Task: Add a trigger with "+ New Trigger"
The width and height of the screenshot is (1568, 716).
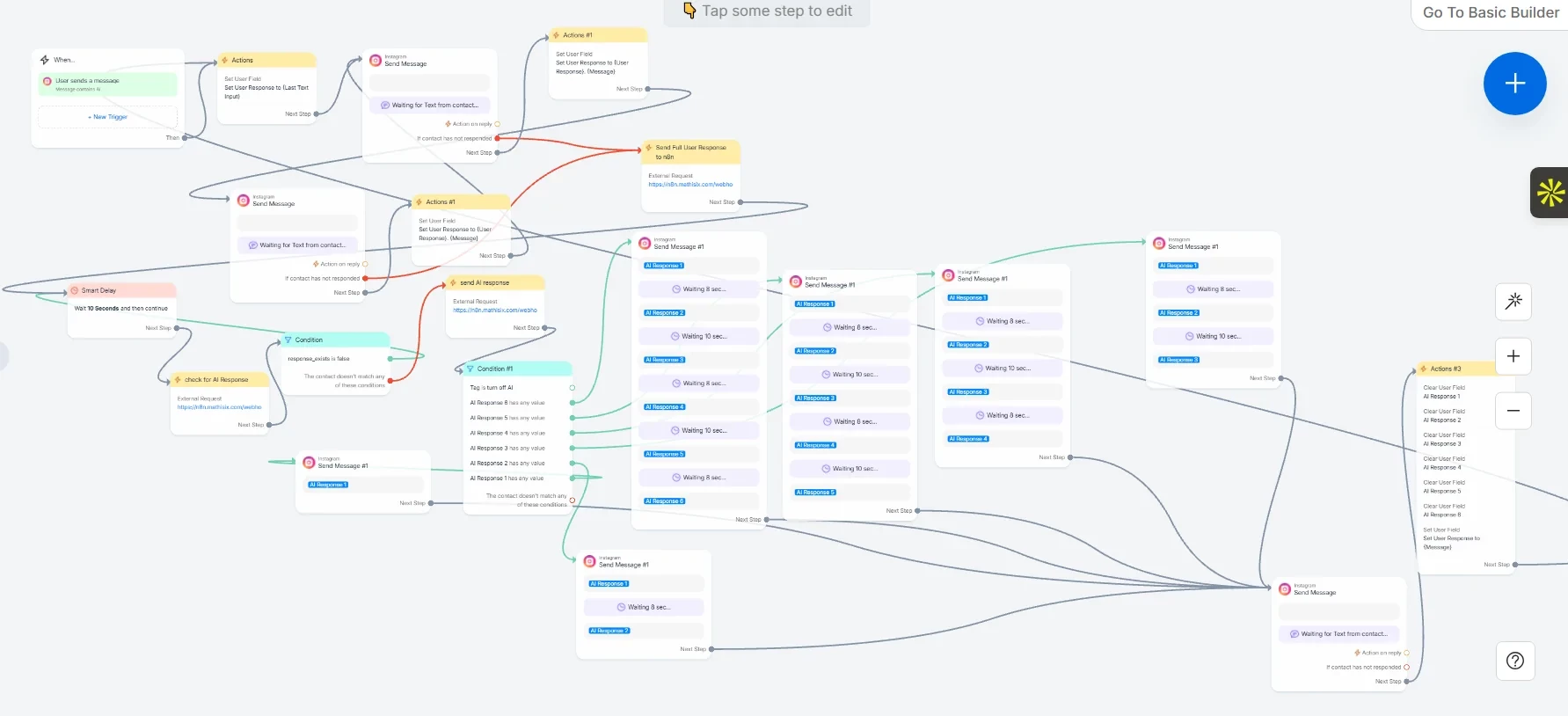Action: [x=108, y=117]
